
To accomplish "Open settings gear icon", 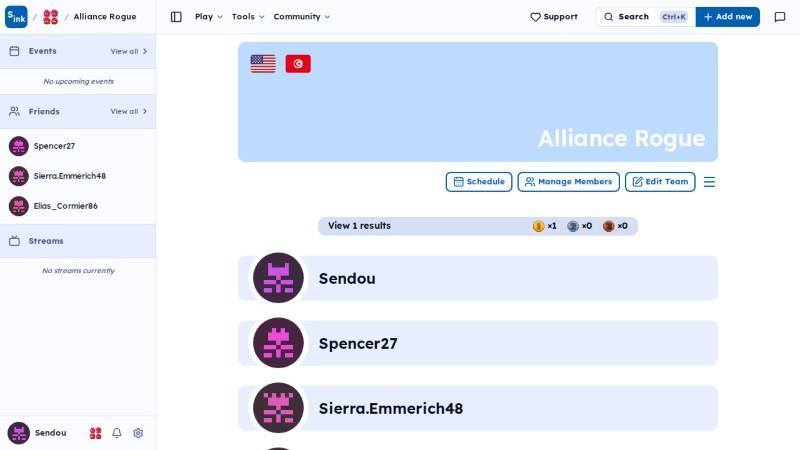I will 138,433.
